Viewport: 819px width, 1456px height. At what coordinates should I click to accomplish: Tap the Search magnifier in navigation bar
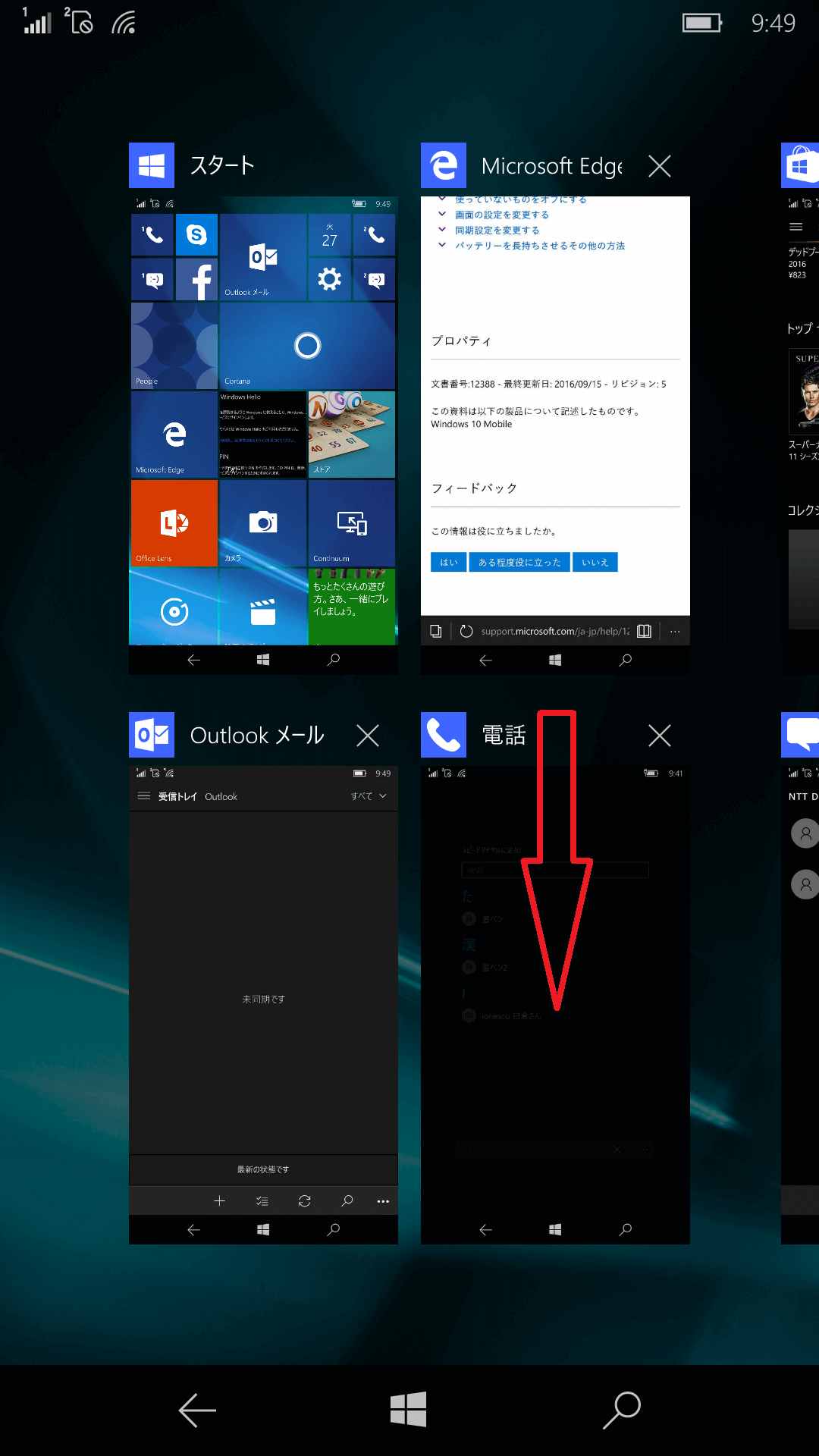[x=622, y=1410]
